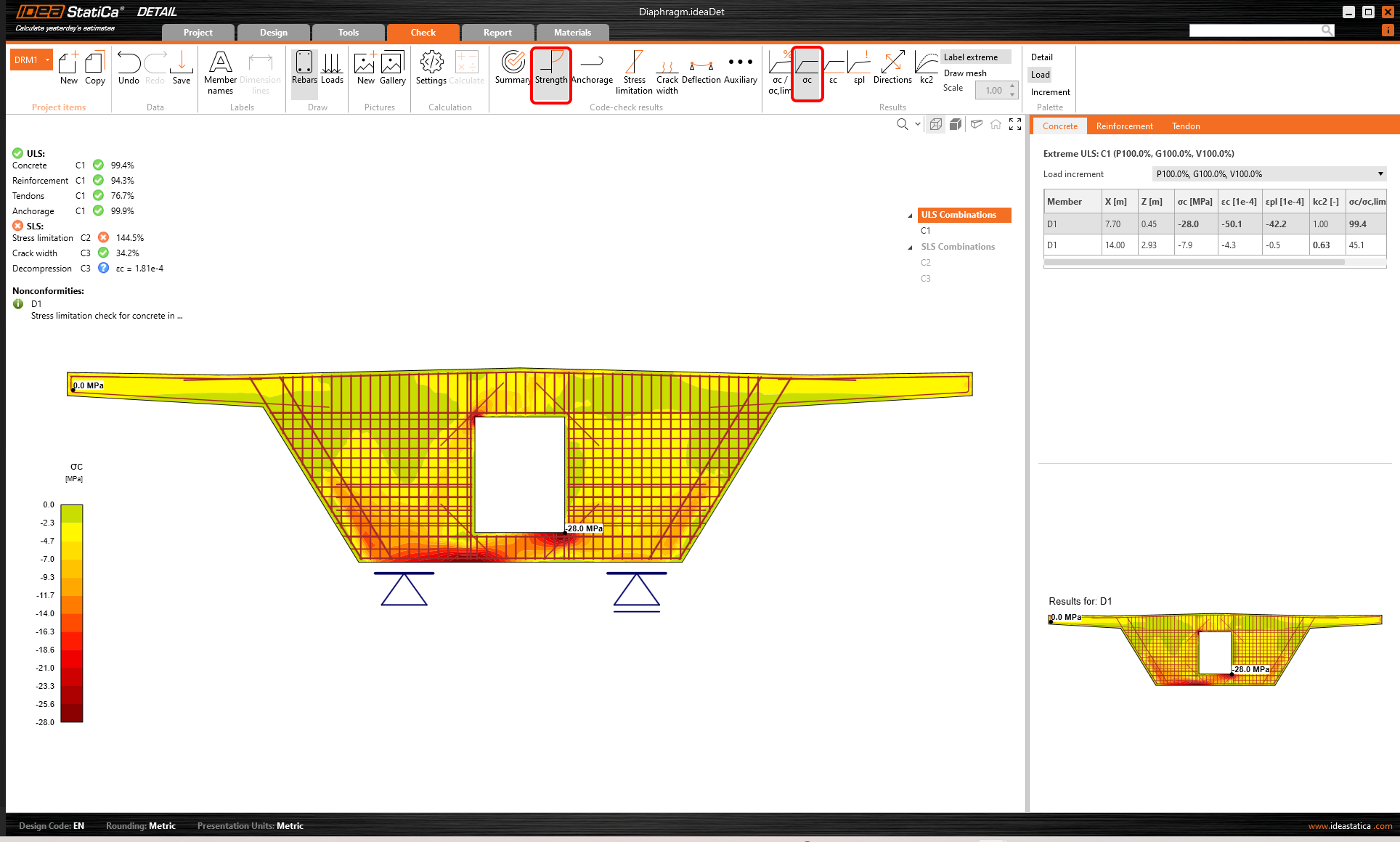Select the Increment palette option
The image size is (1400, 842).
1050,92
